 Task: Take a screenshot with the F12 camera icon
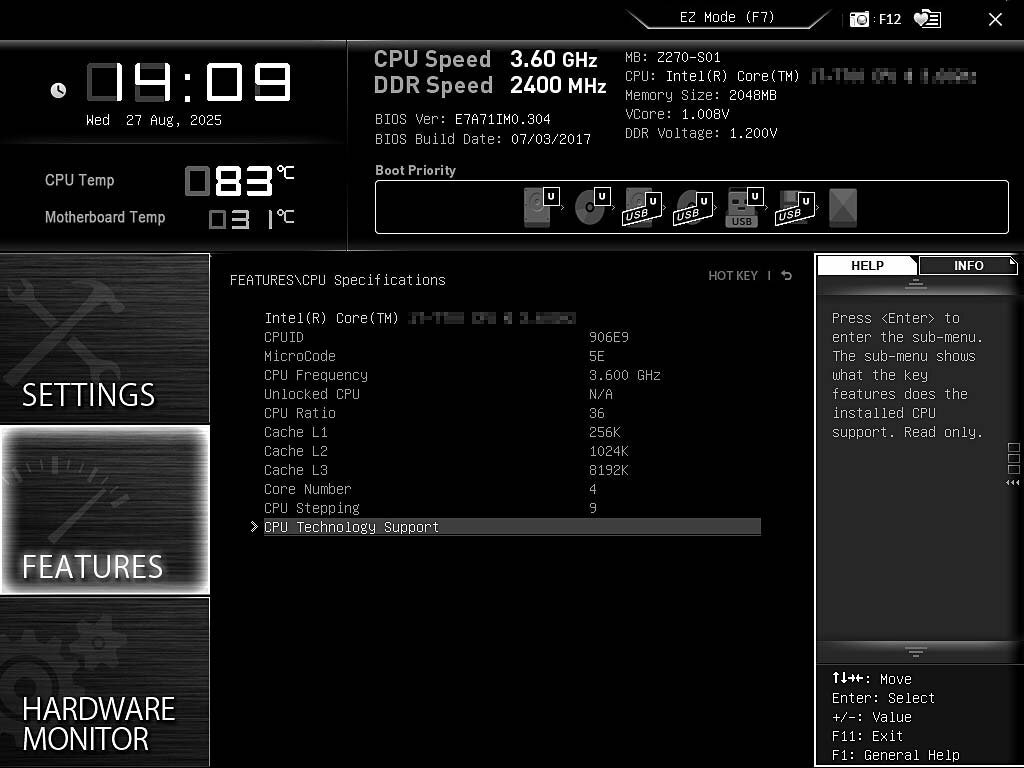tap(859, 19)
